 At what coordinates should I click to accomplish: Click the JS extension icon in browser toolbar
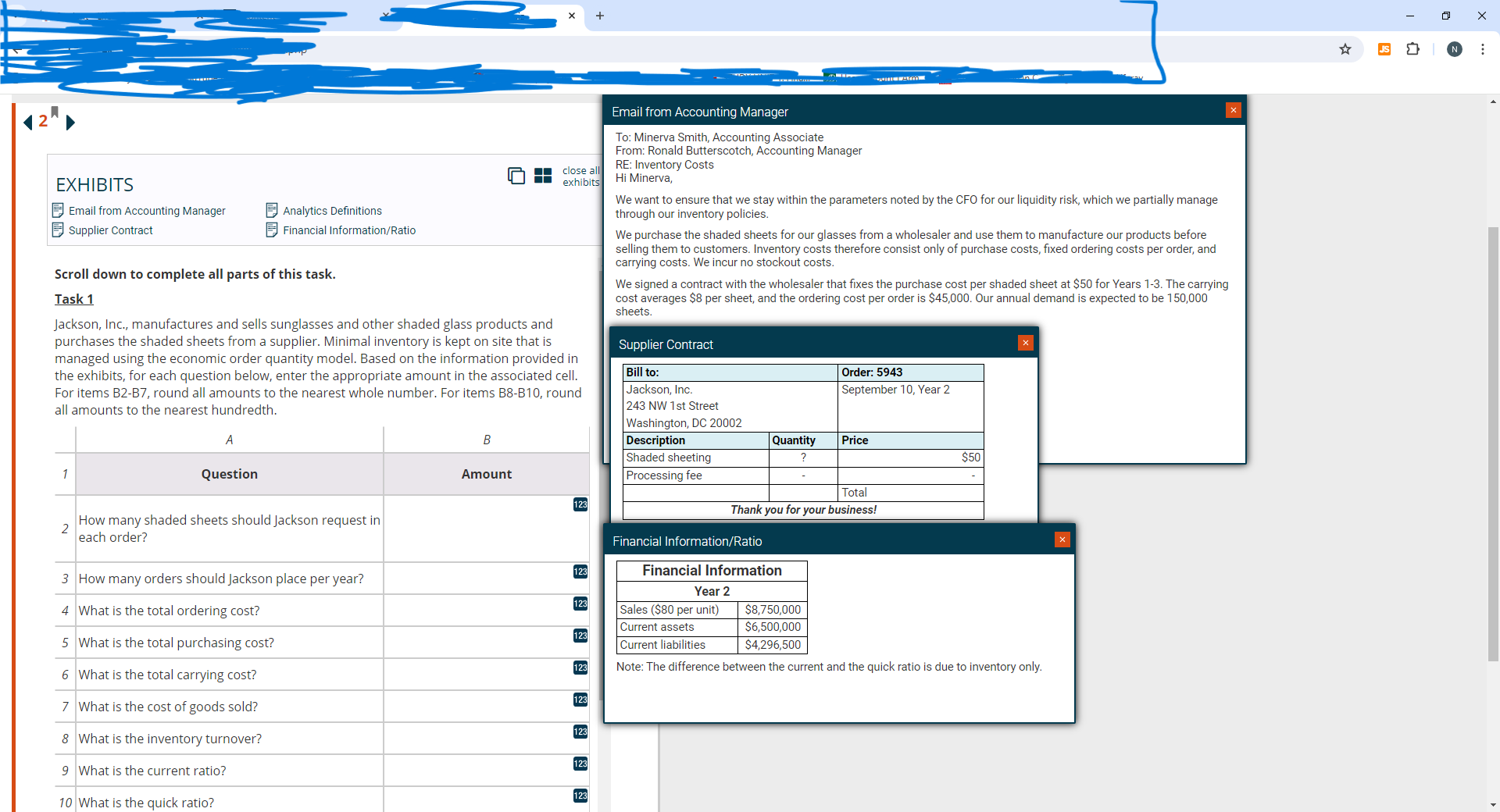pyautogui.click(x=1384, y=49)
